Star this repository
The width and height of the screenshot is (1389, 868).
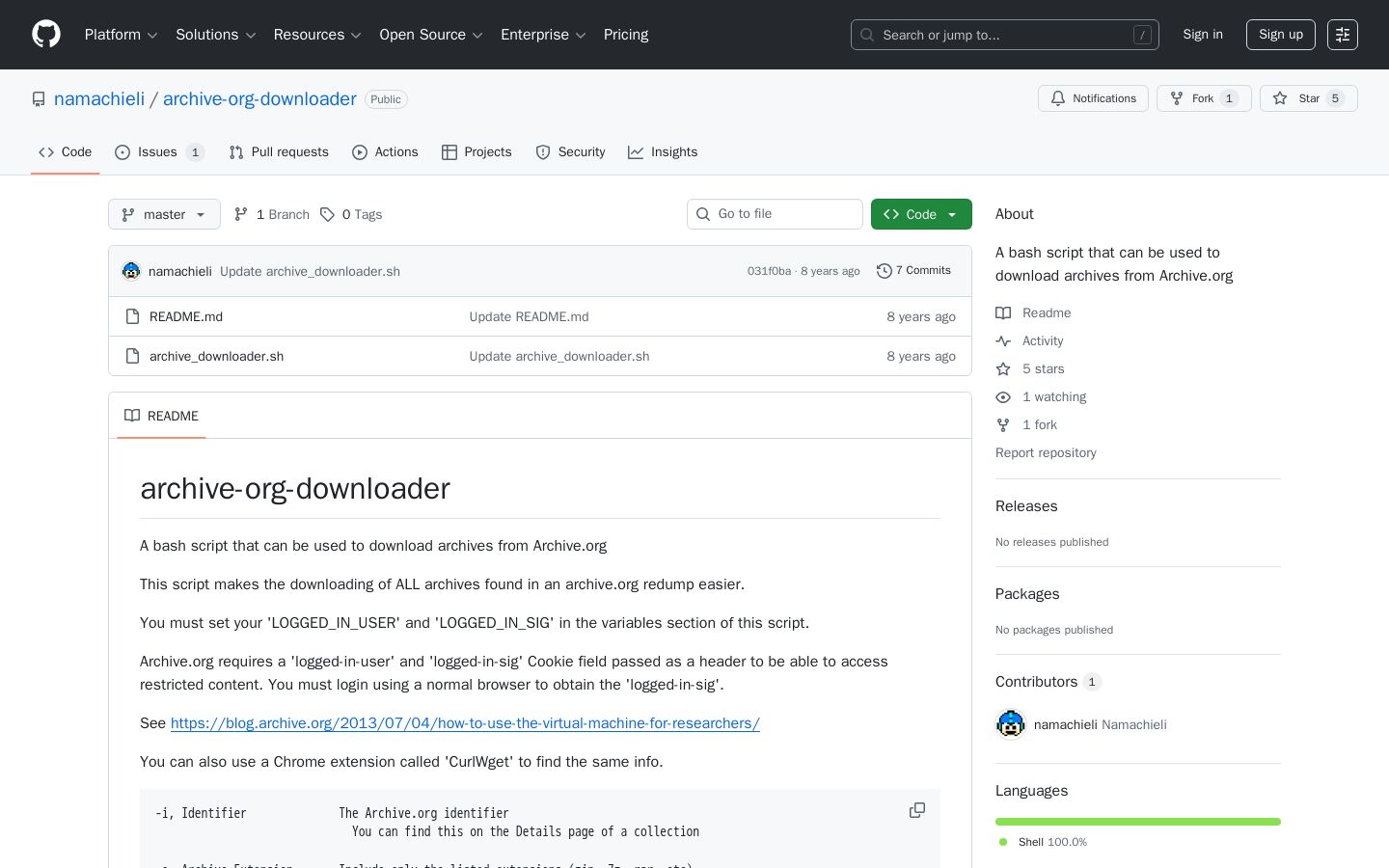click(1308, 98)
